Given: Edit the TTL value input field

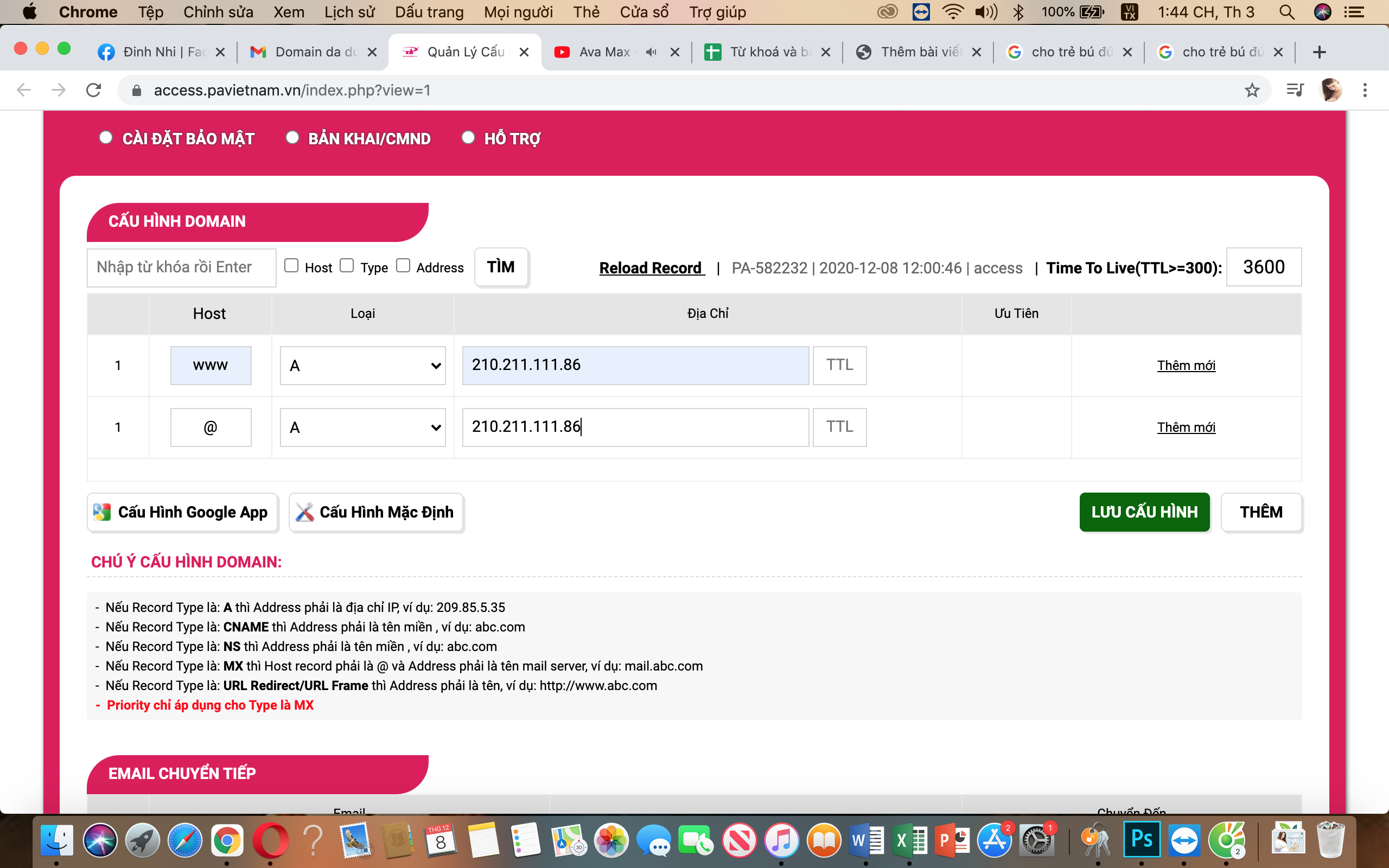Looking at the screenshot, I should [1262, 266].
